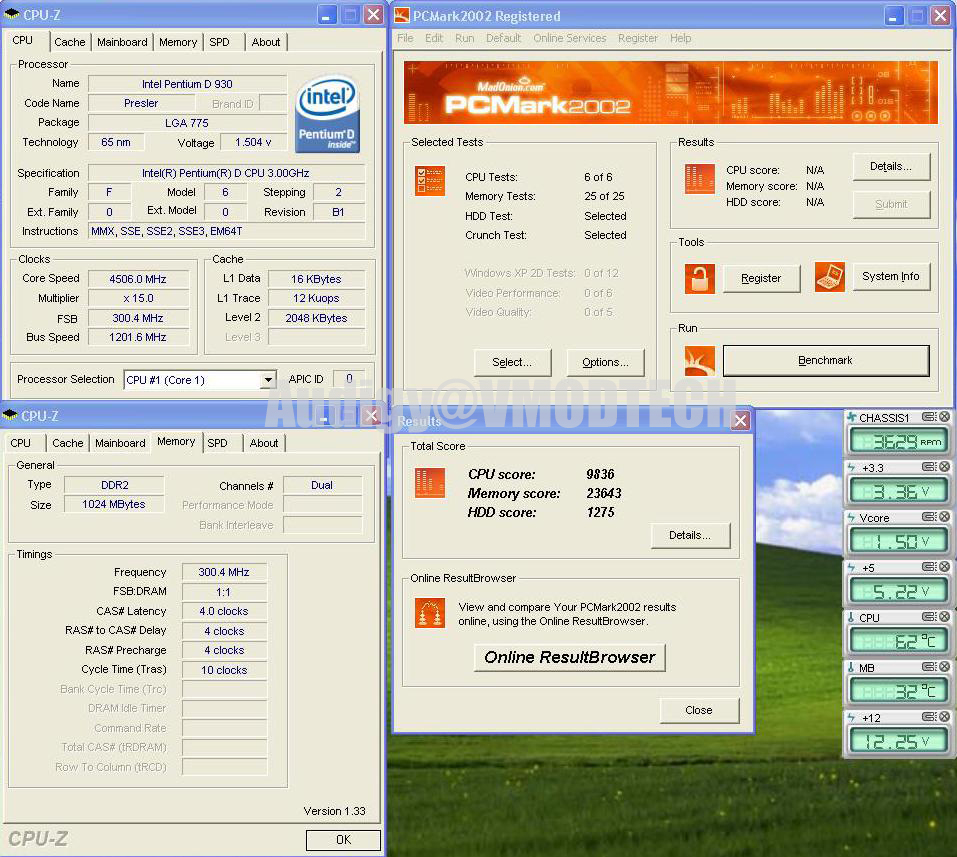957x857 pixels.
Task: Close the Vcore monitor panel
Action: 944,517
